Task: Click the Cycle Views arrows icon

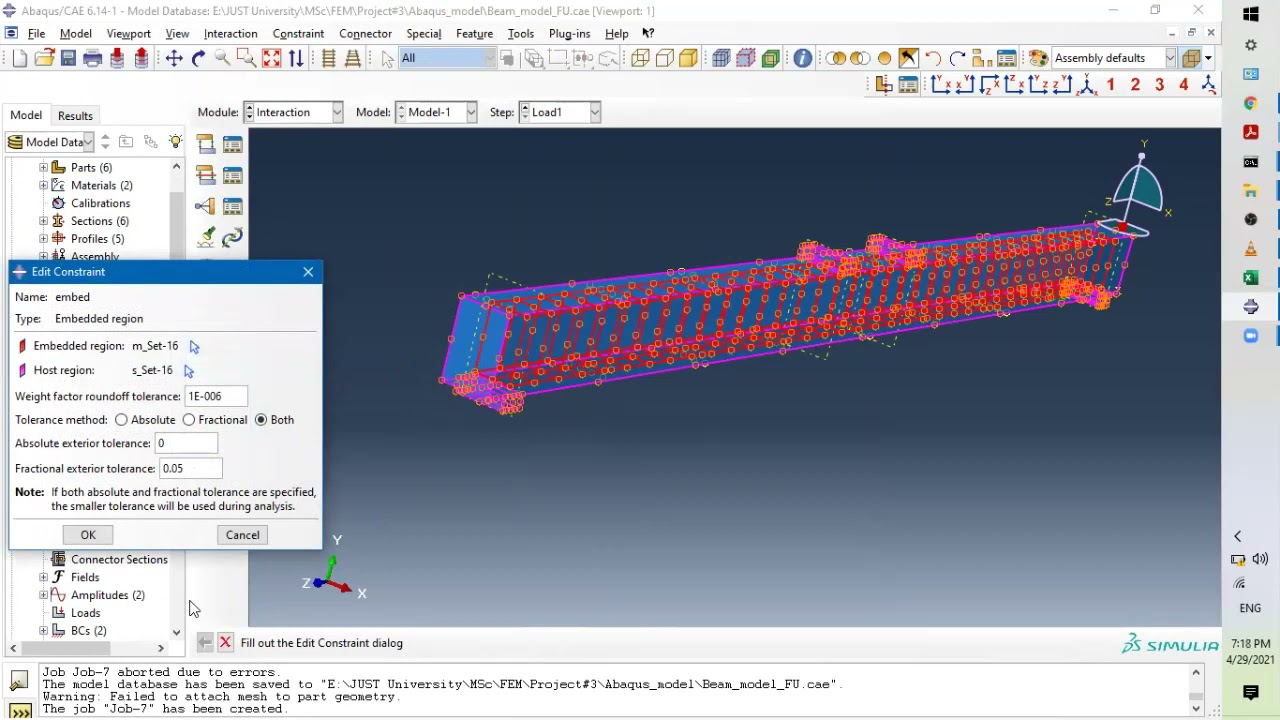Action: point(296,58)
